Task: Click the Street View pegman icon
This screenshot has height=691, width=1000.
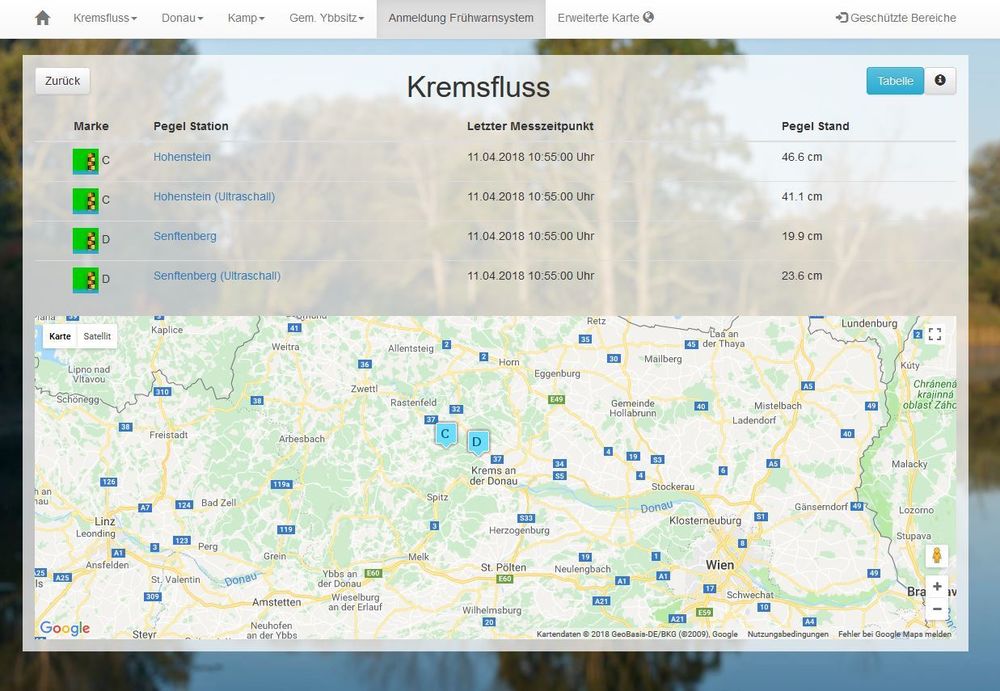Action: coord(936,555)
